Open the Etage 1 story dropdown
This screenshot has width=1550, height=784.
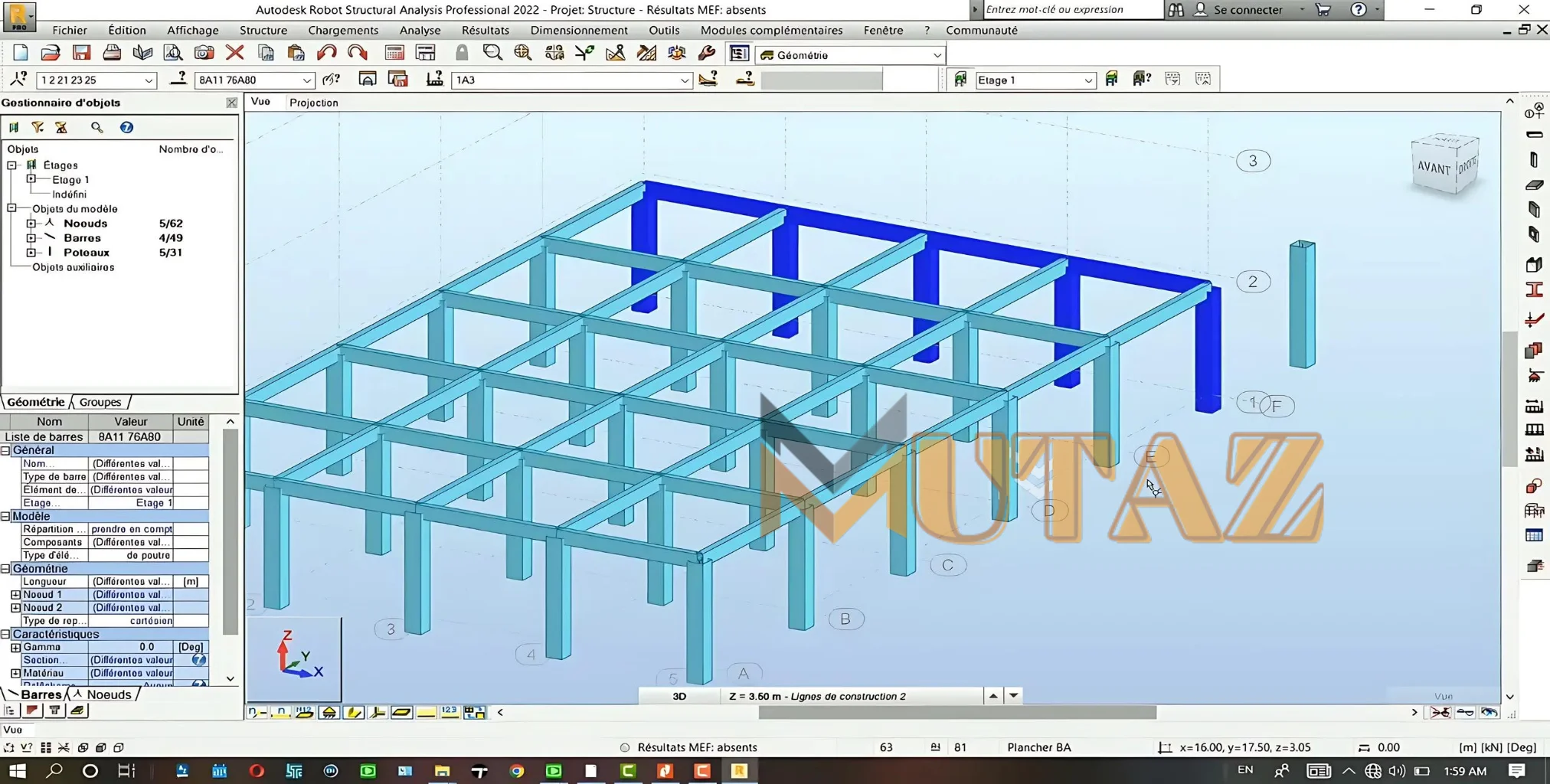coord(1087,80)
